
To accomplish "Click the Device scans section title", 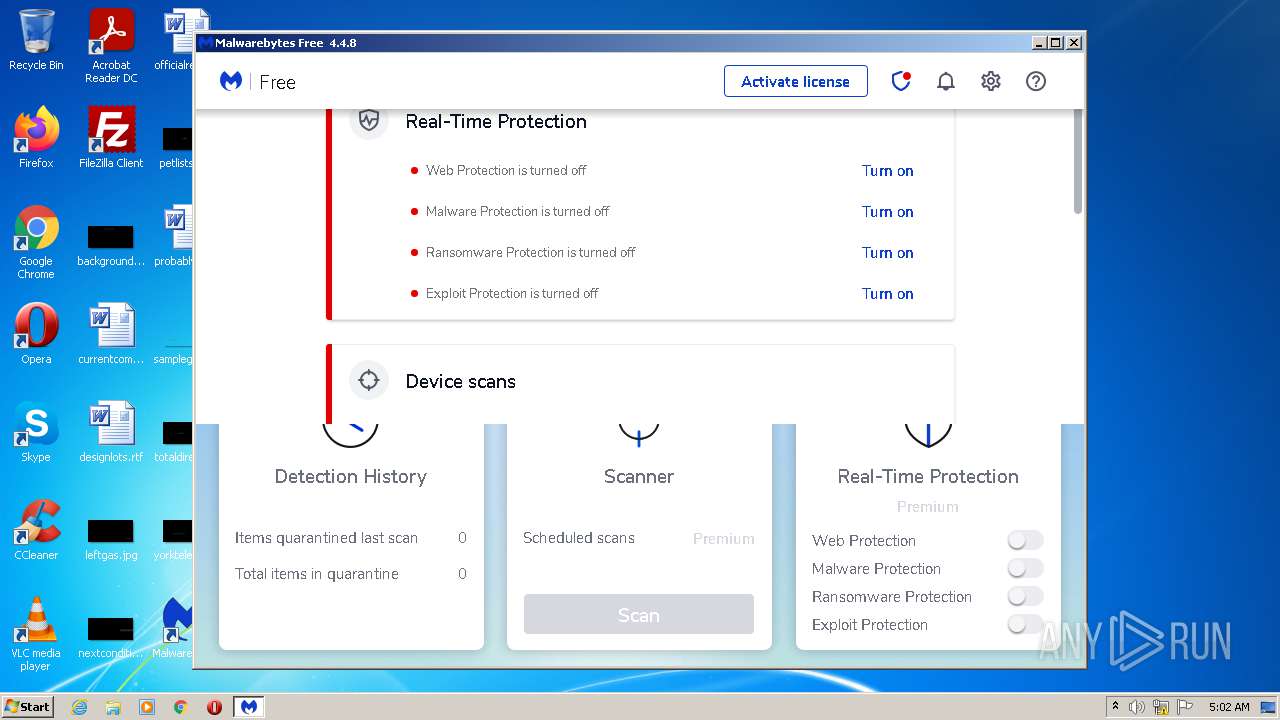I will (460, 381).
